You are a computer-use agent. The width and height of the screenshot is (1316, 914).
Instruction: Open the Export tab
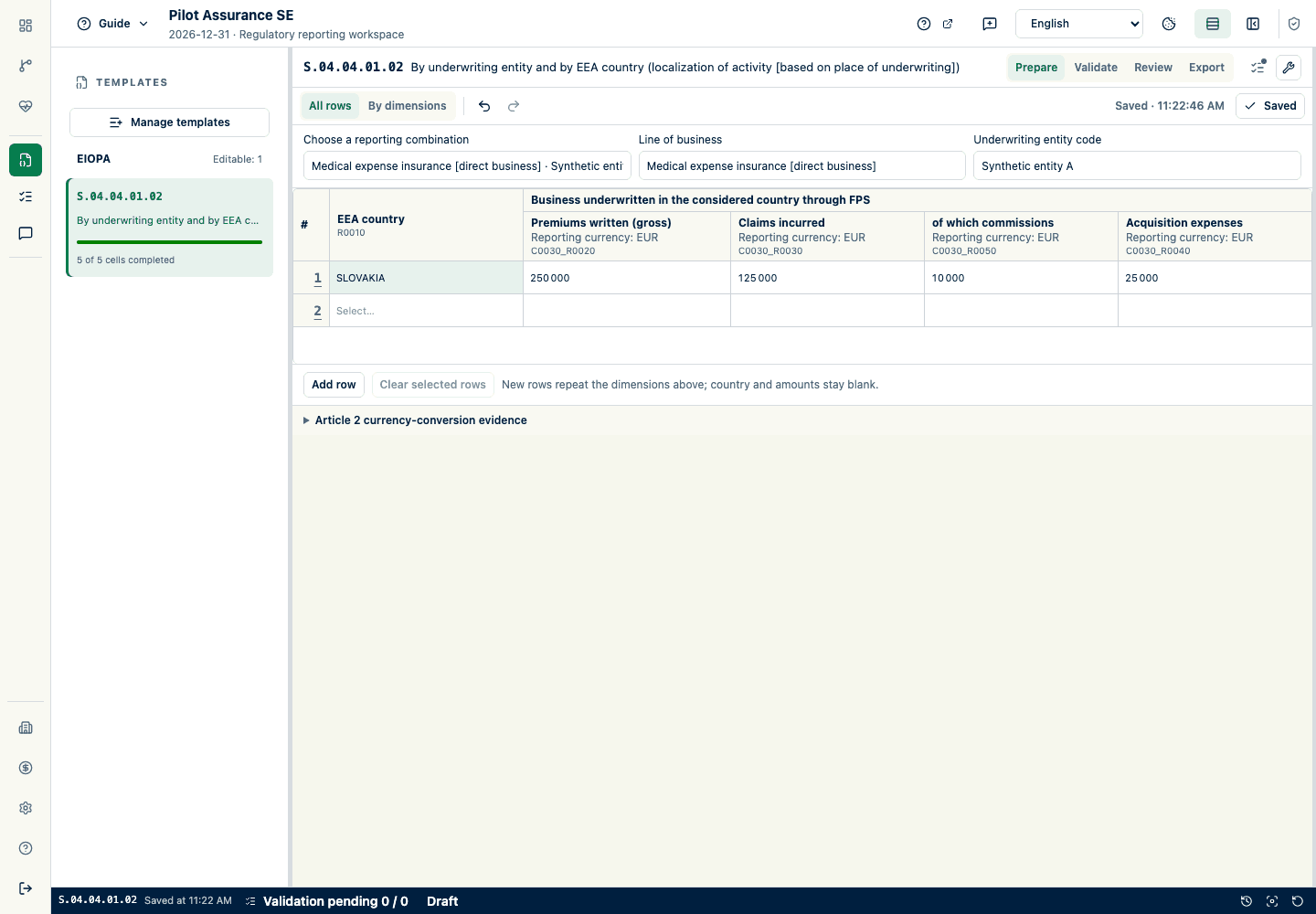pyautogui.click(x=1206, y=68)
